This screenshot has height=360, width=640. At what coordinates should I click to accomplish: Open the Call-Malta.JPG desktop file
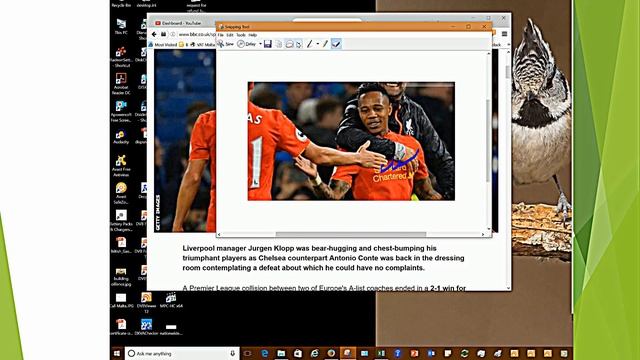121,300
